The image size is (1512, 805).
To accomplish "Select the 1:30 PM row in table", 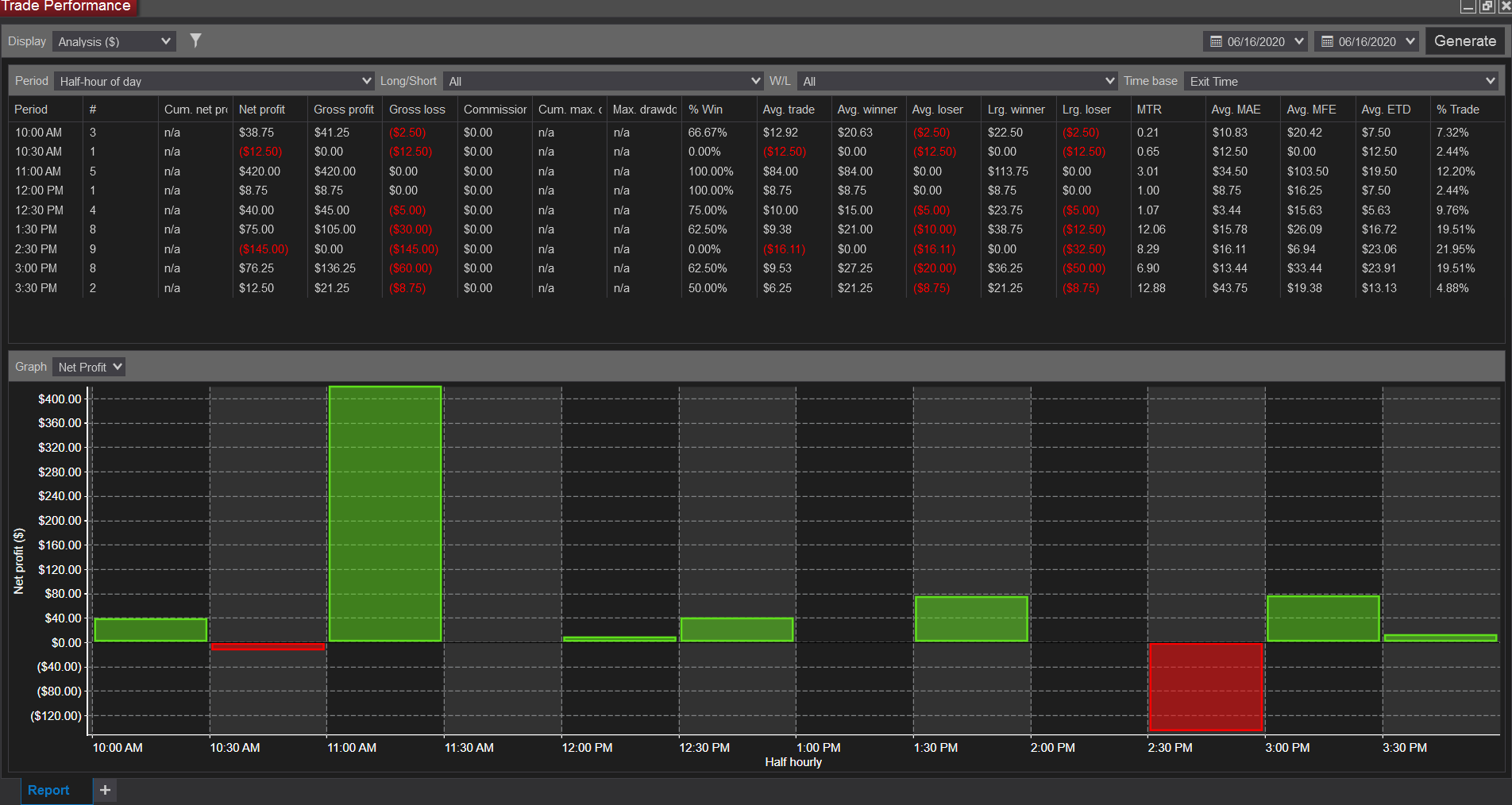I will coord(756,229).
